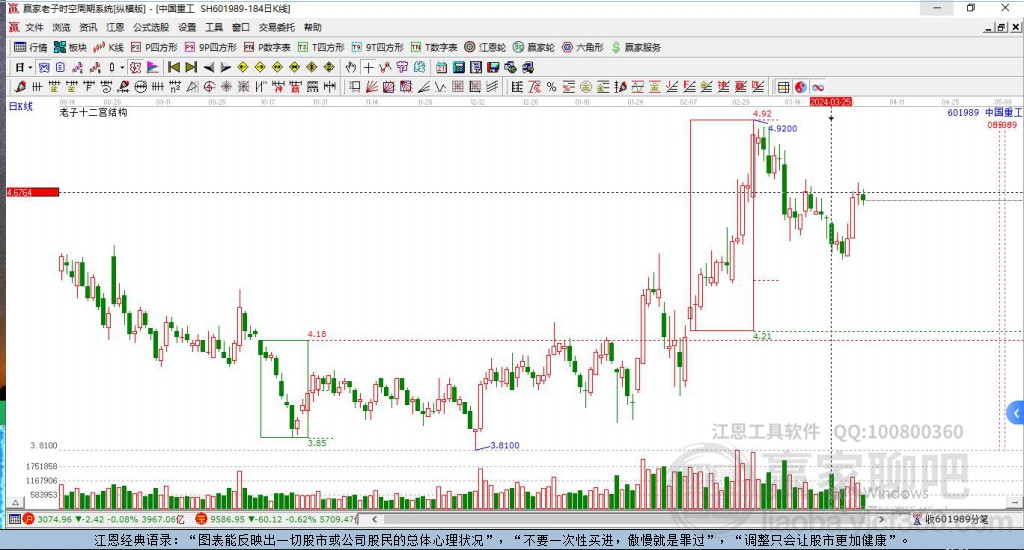The width and height of the screenshot is (1024, 550).
Task: Open 赢家服务 with dollar sign
Action: click(x=636, y=47)
